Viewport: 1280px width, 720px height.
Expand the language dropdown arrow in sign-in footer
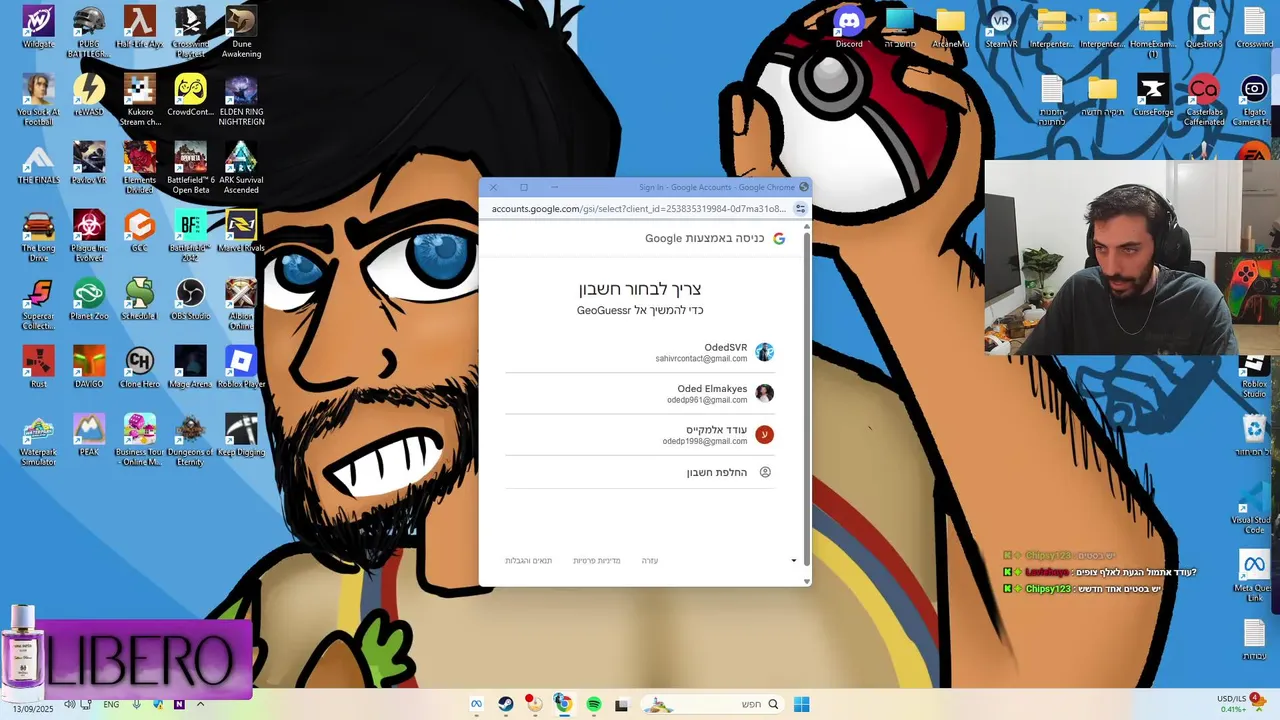point(794,561)
